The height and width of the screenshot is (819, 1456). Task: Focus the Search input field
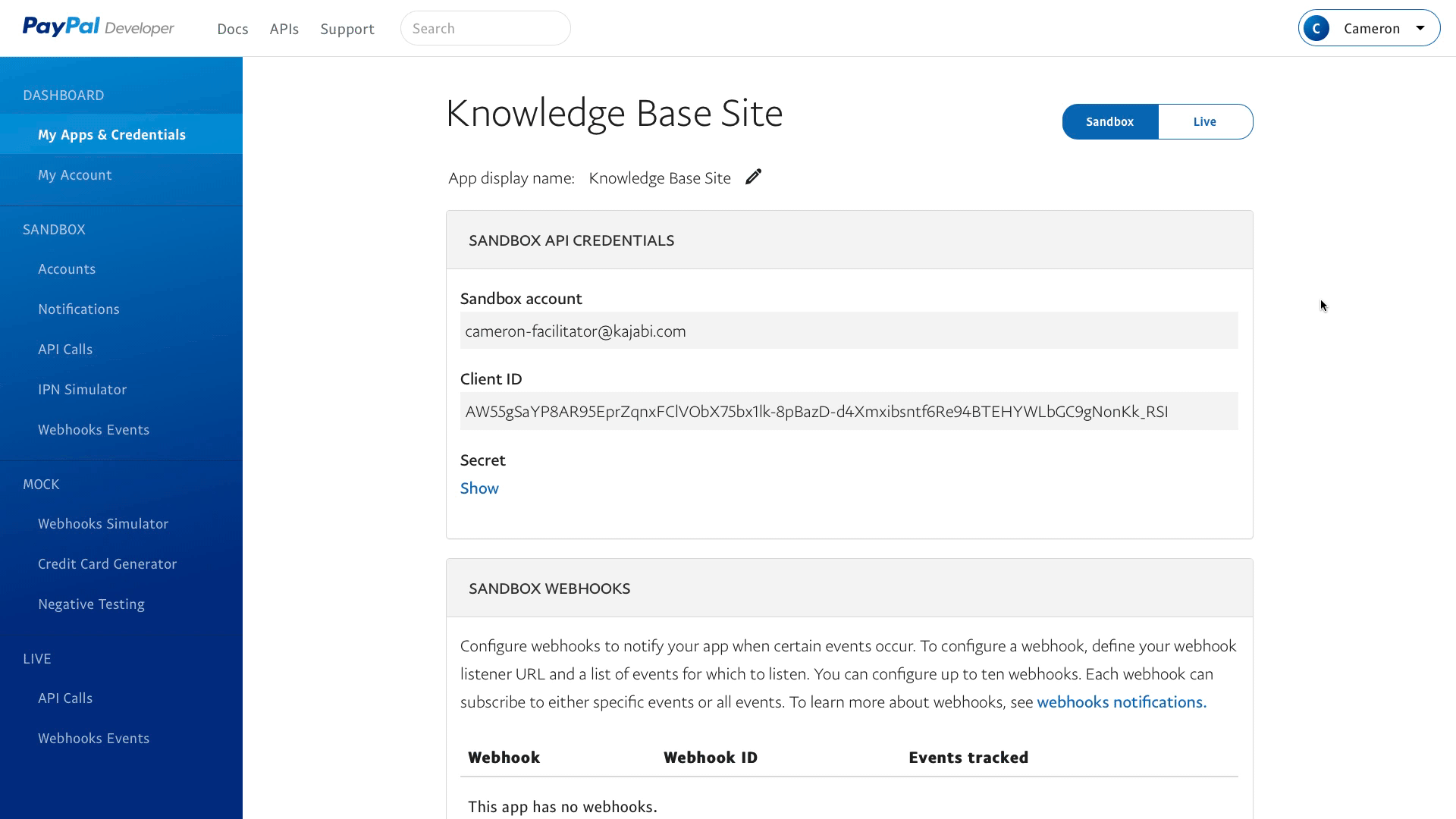(485, 28)
